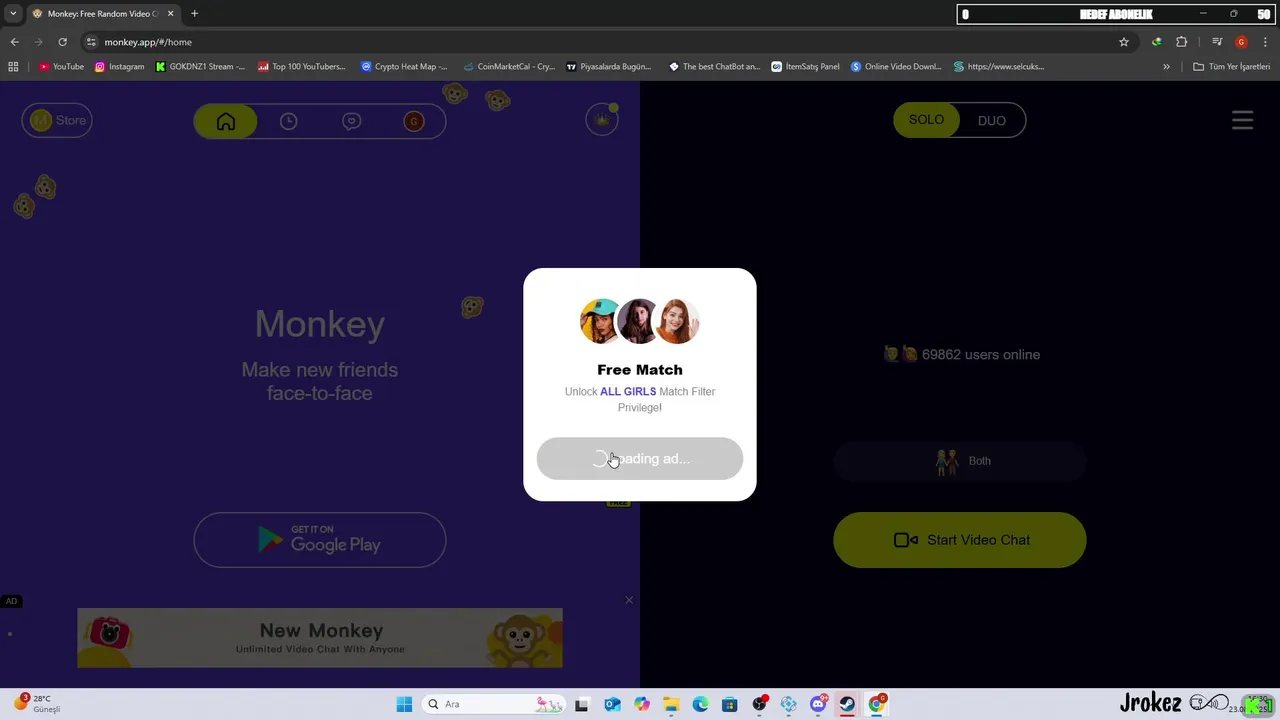
Task: Close the bottom ad banner
Action: [x=629, y=600]
